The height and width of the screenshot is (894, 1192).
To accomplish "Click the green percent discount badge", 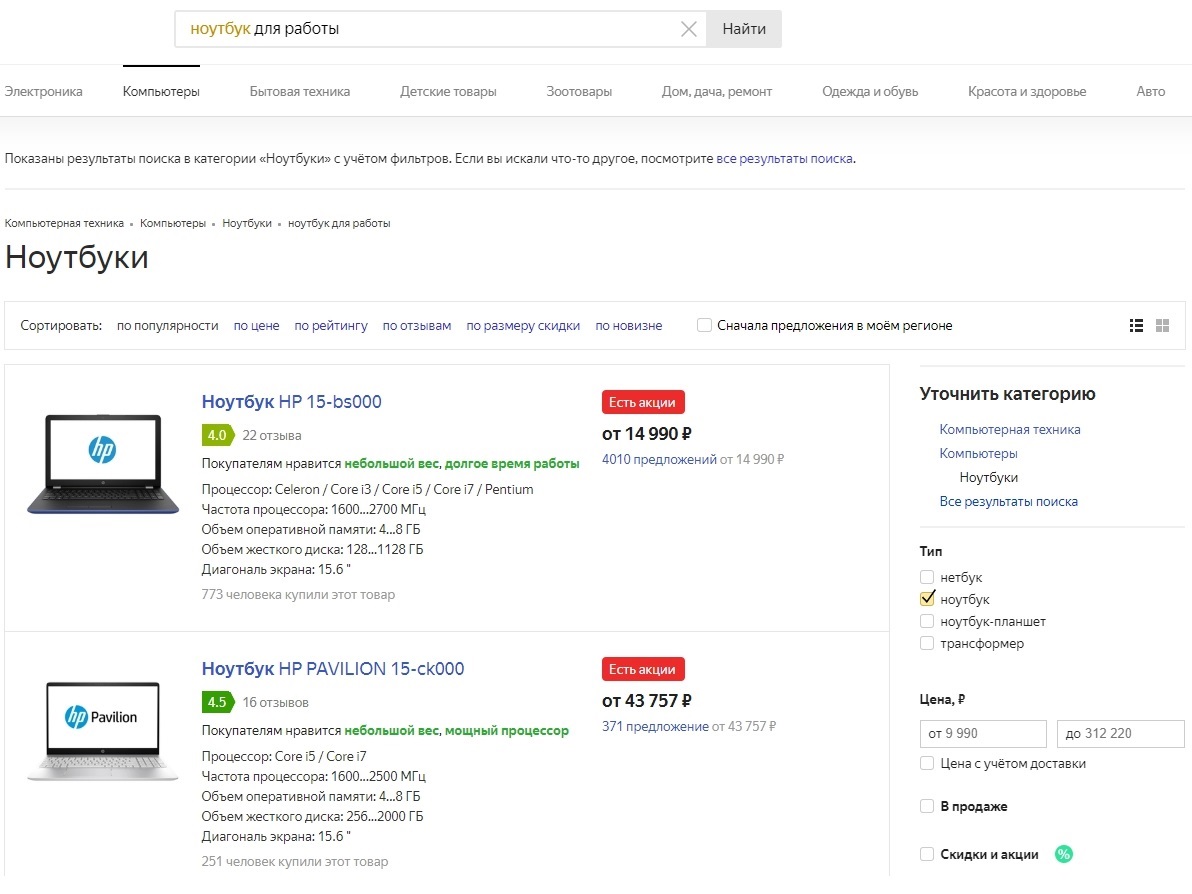I will tap(1064, 854).
